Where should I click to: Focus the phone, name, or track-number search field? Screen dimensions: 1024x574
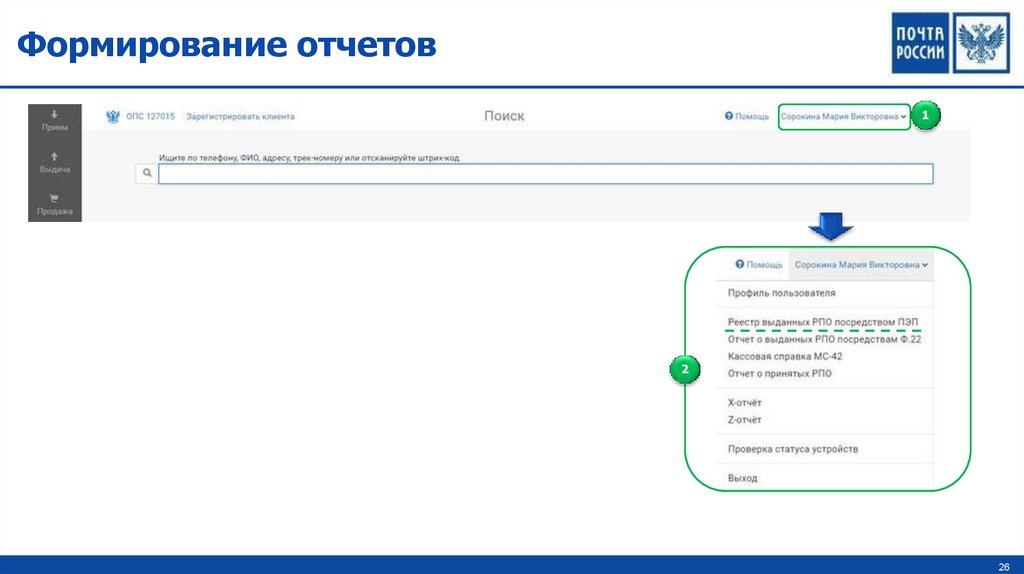tap(545, 174)
